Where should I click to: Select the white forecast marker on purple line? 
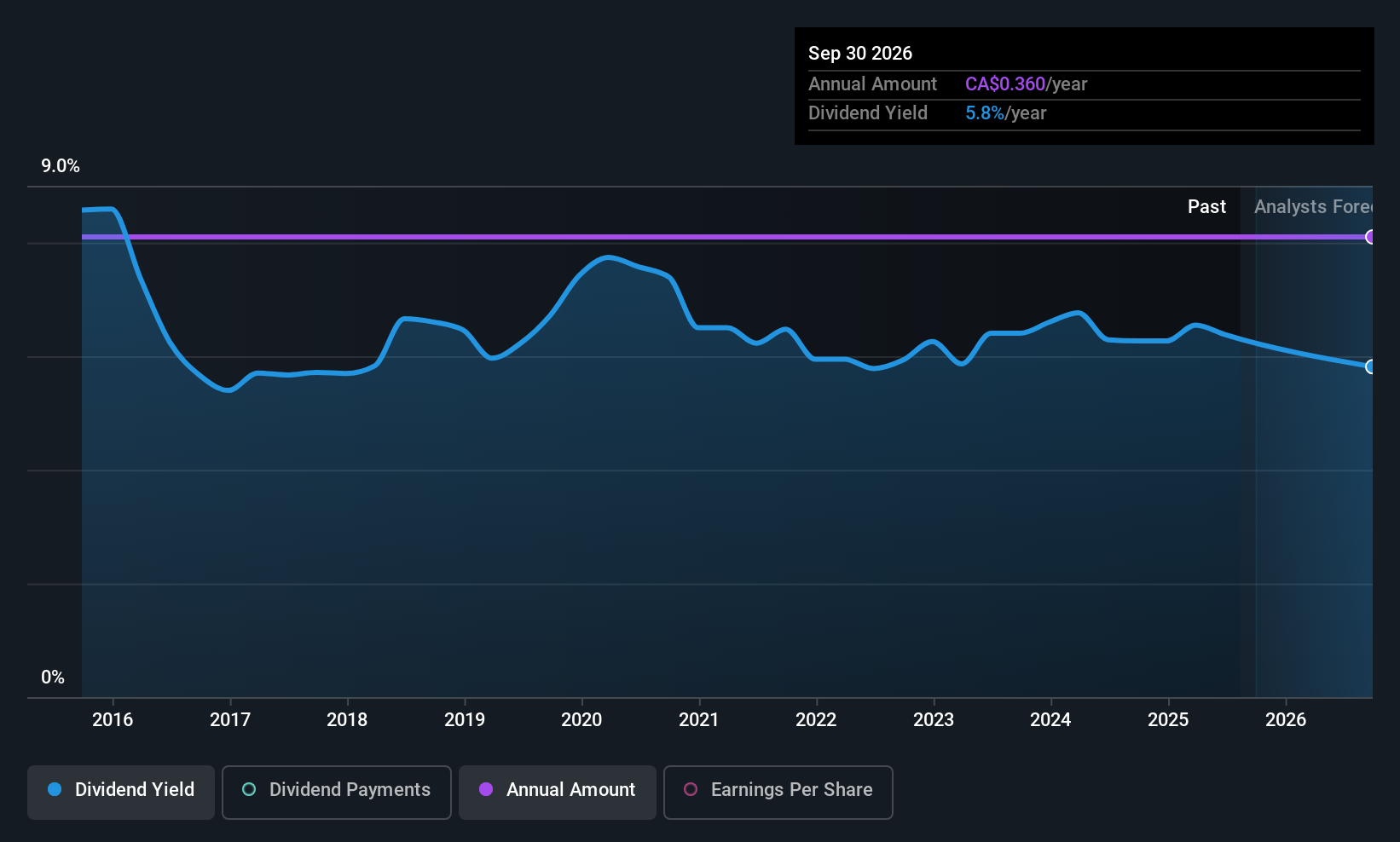pos(1370,238)
